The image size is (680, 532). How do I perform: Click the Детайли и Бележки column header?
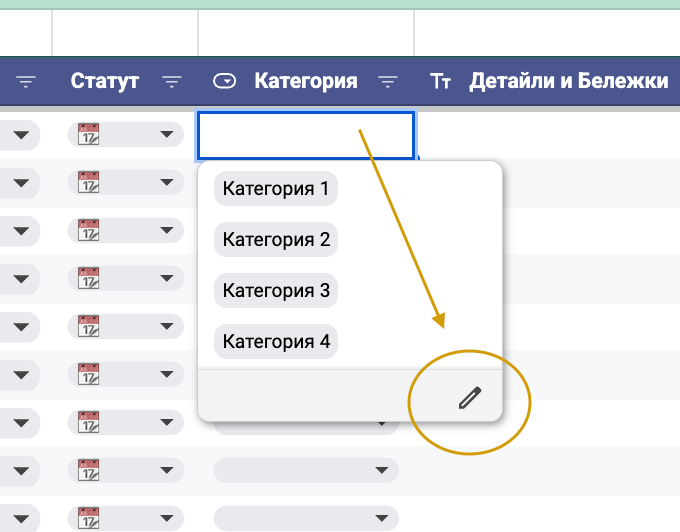pos(568,82)
